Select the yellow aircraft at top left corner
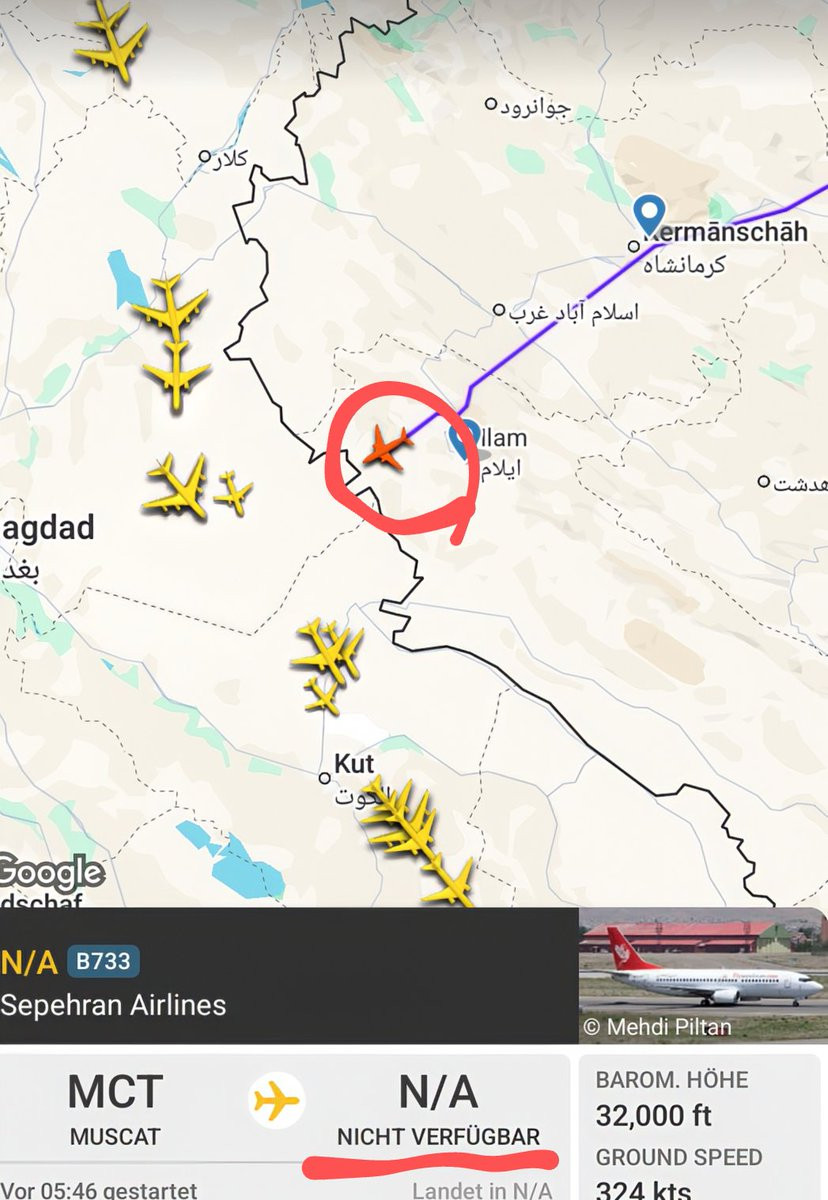828x1200 pixels. tap(111, 42)
